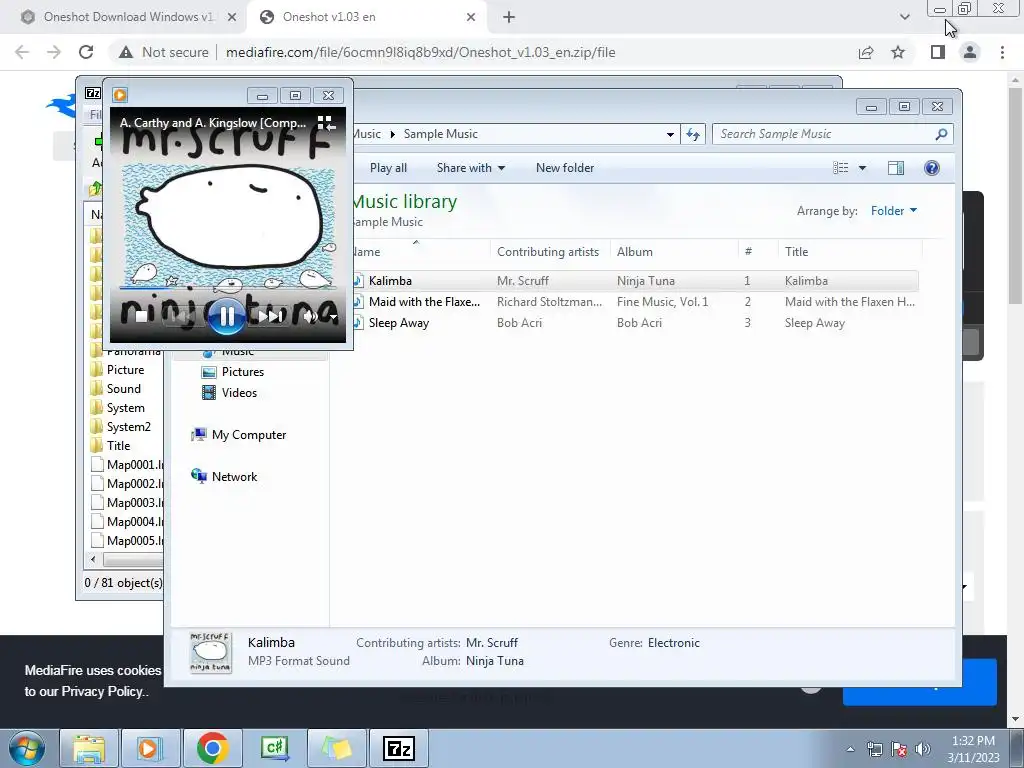
Task: Click the search magnifier icon in Explorer
Action: coord(941,134)
